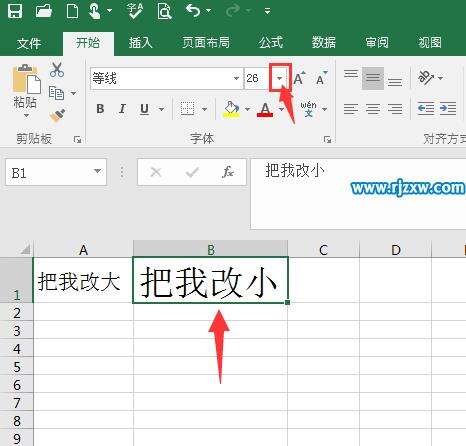Open the text orientation dropdown arrow
The width and height of the screenshot is (466, 446).
pos(440,78)
